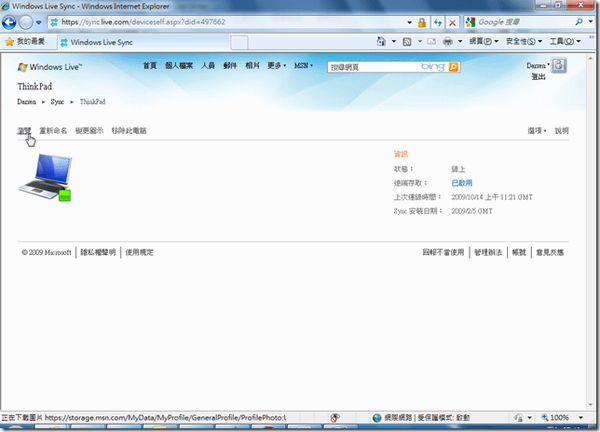The width and height of the screenshot is (600, 432).
Task: Click the red Stop loading icon
Action: [x=452, y=23]
